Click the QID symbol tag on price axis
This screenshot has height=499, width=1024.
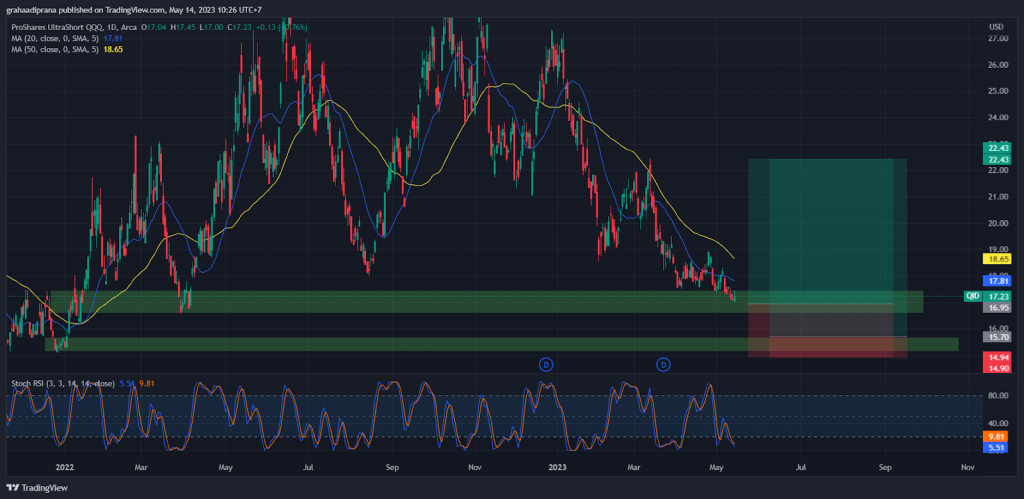pos(973,296)
